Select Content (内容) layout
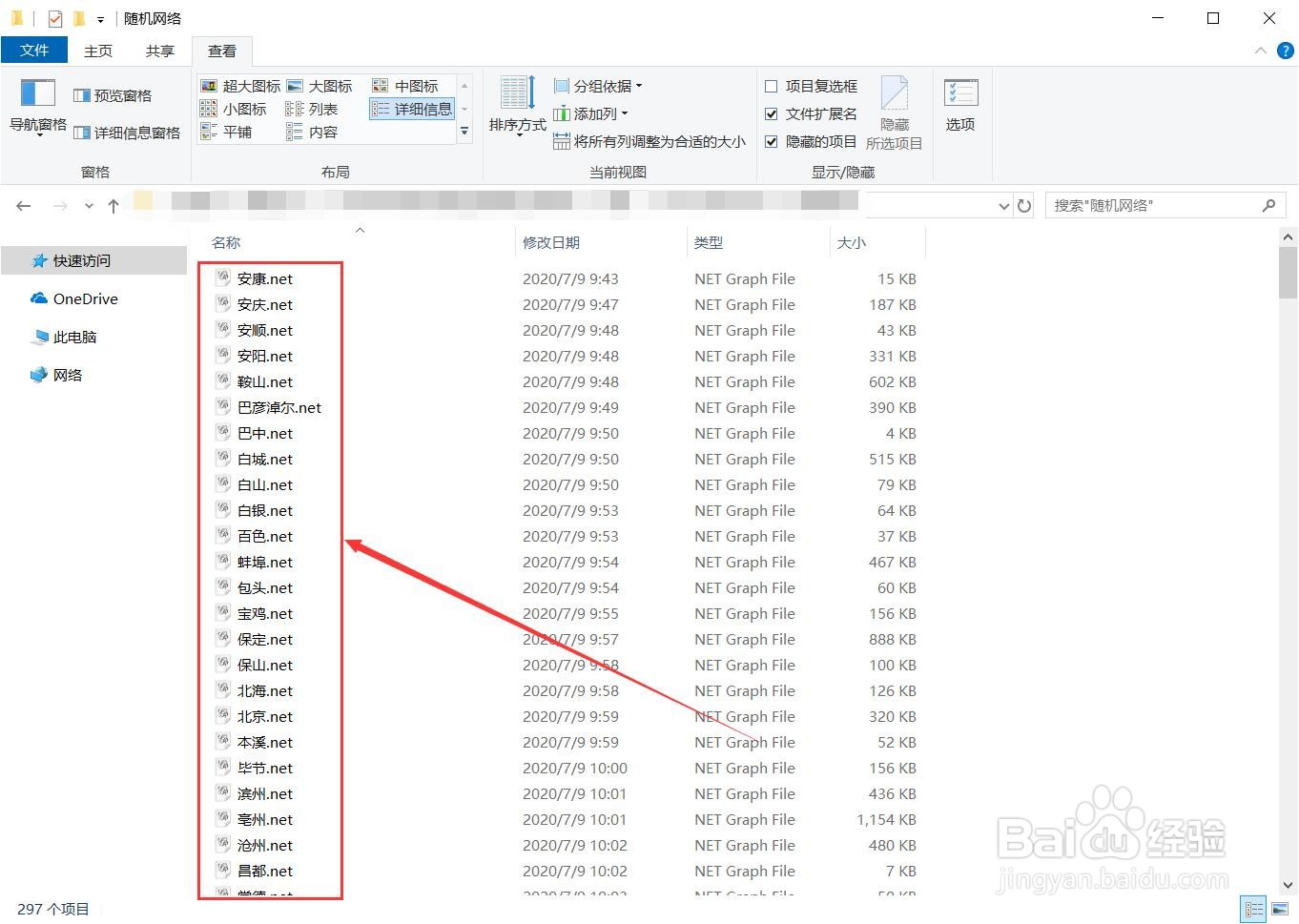Screen dimensions: 1299x924 312,132
